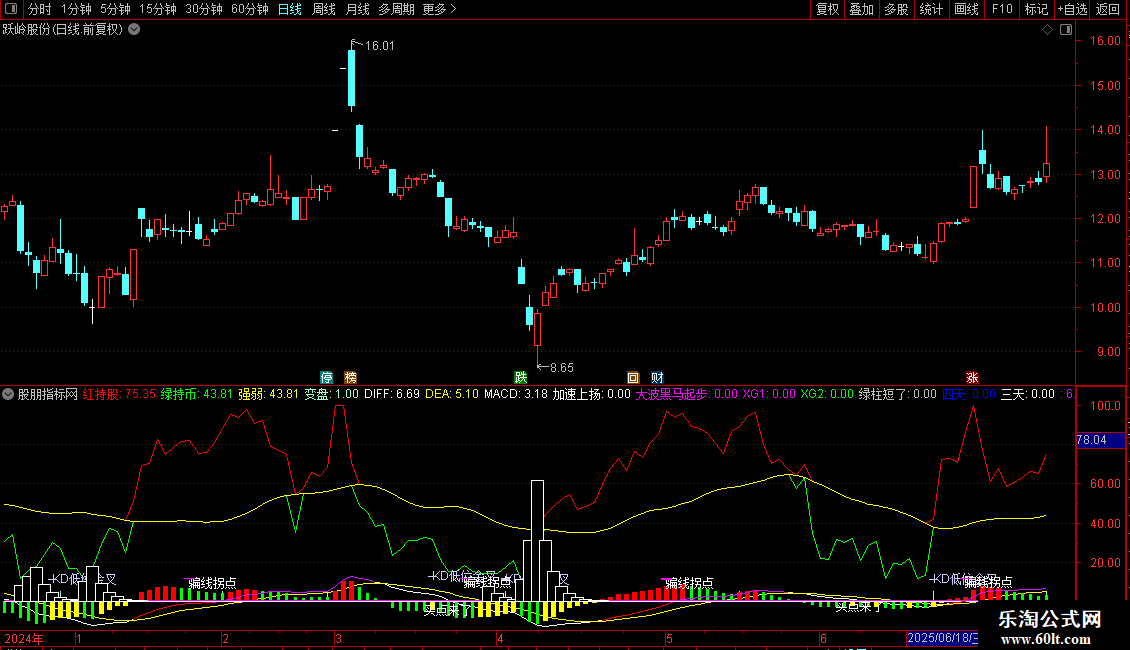
Task: Switch to 月线 monthly chart
Action: 357,9
